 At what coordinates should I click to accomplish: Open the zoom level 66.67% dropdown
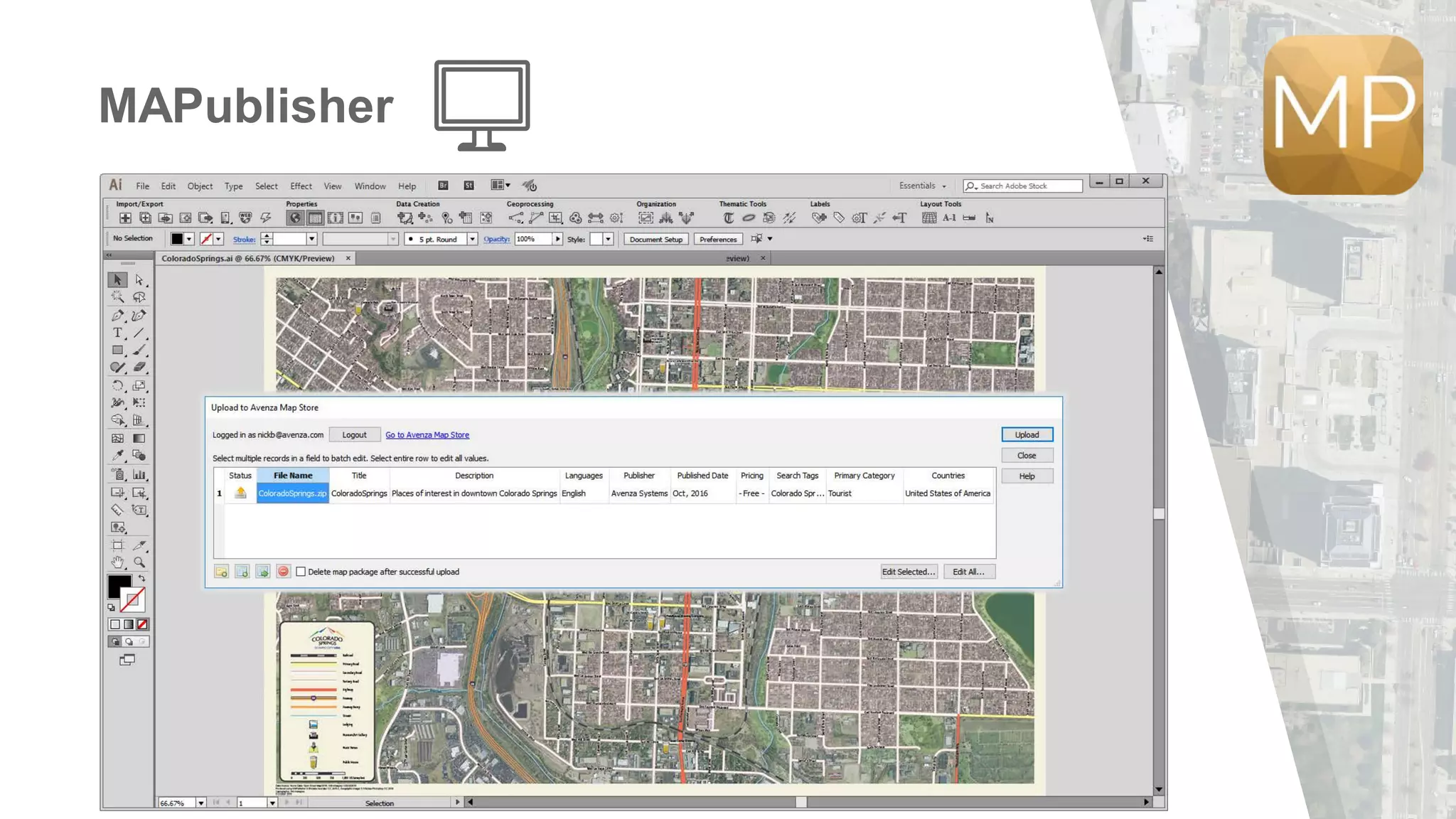pyautogui.click(x=200, y=803)
